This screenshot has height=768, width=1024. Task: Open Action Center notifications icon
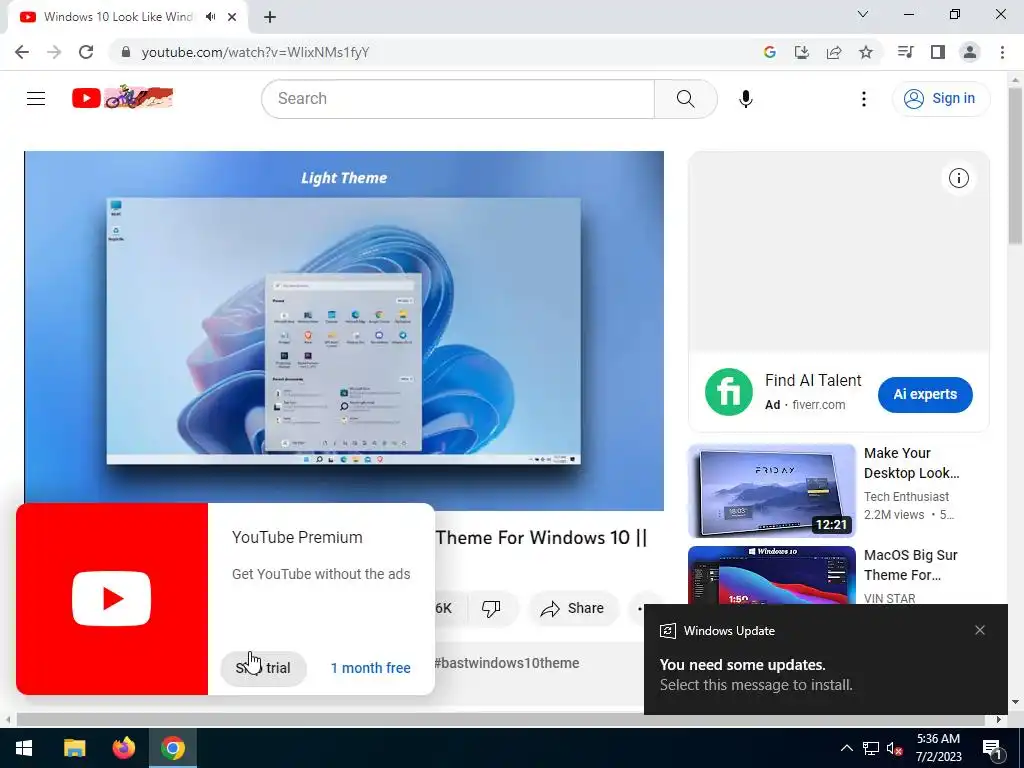[x=992, y=748]
